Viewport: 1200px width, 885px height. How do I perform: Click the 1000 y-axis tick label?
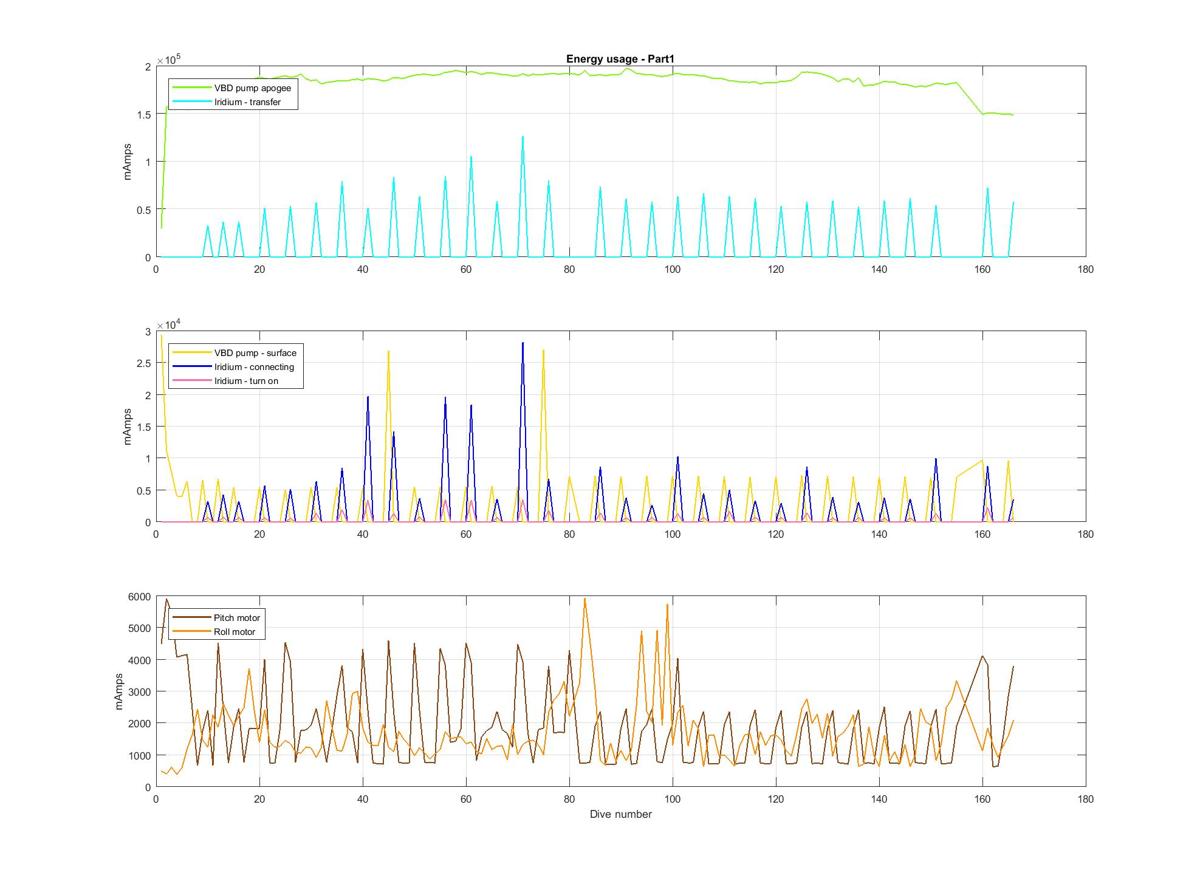coord(138,756)
